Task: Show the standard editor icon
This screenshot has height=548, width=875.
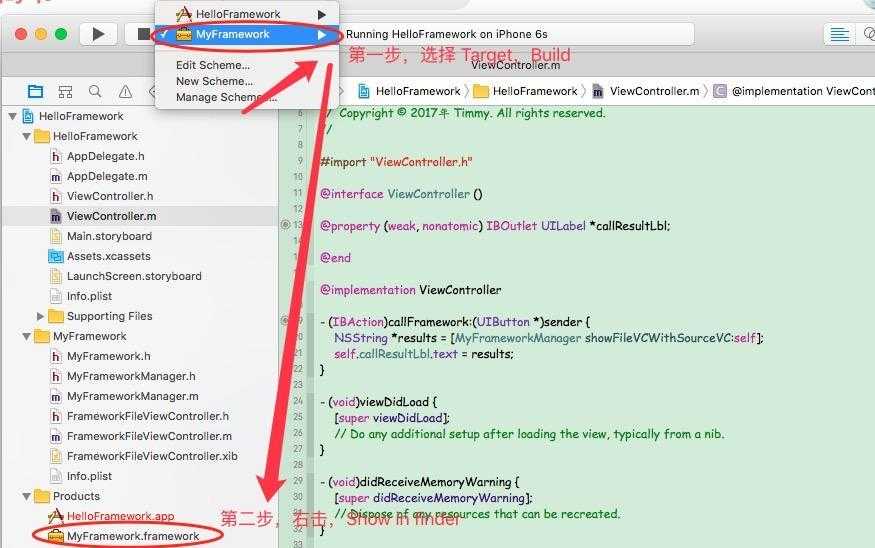Action: point(839,35)
